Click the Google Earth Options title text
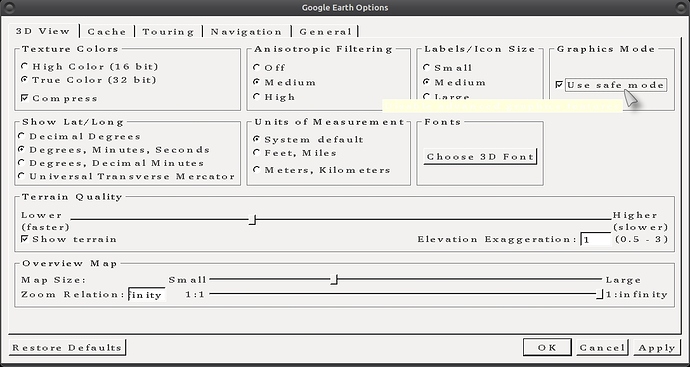690x367 pixels. coord(345,7)
